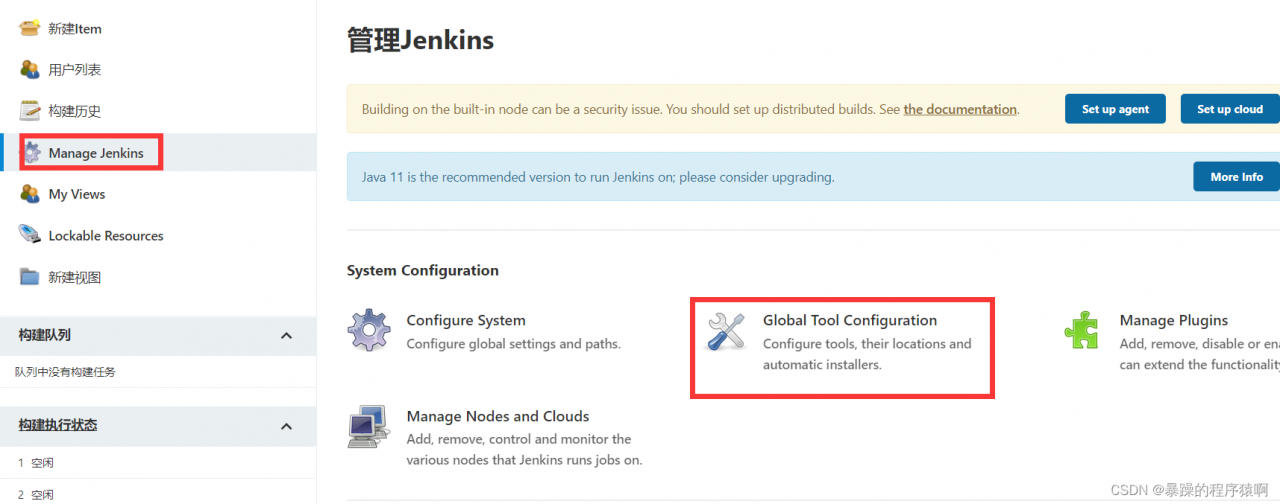Click the System Configuration heading
This screenshot has height=504, width=1280.
[423, 270]
